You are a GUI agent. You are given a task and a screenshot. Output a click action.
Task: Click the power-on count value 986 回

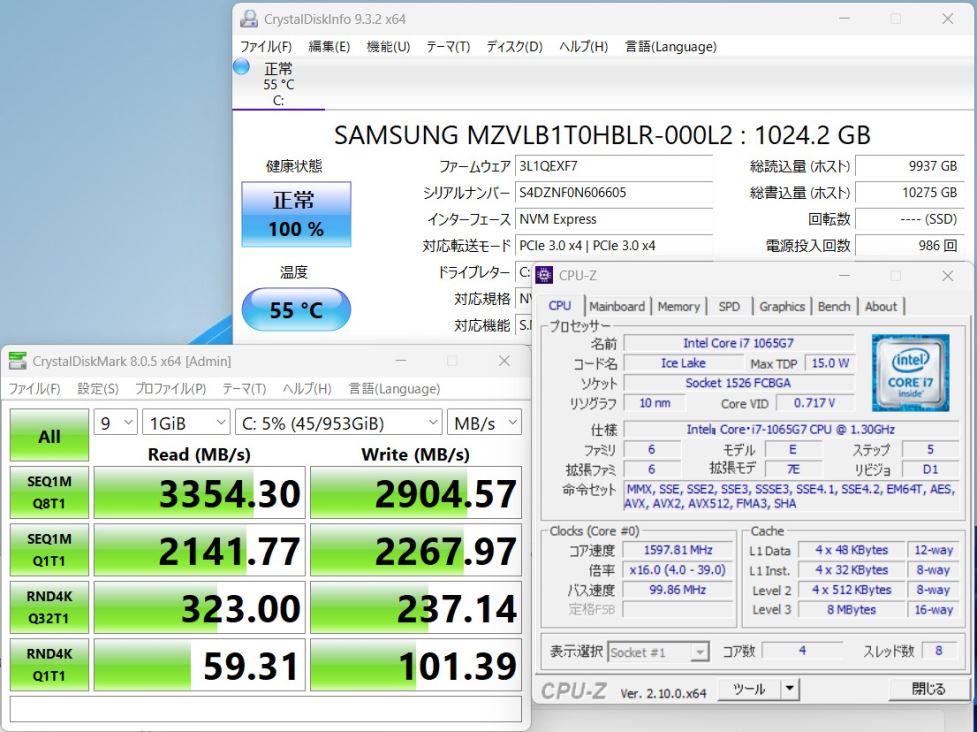click(x=909, y=245)
